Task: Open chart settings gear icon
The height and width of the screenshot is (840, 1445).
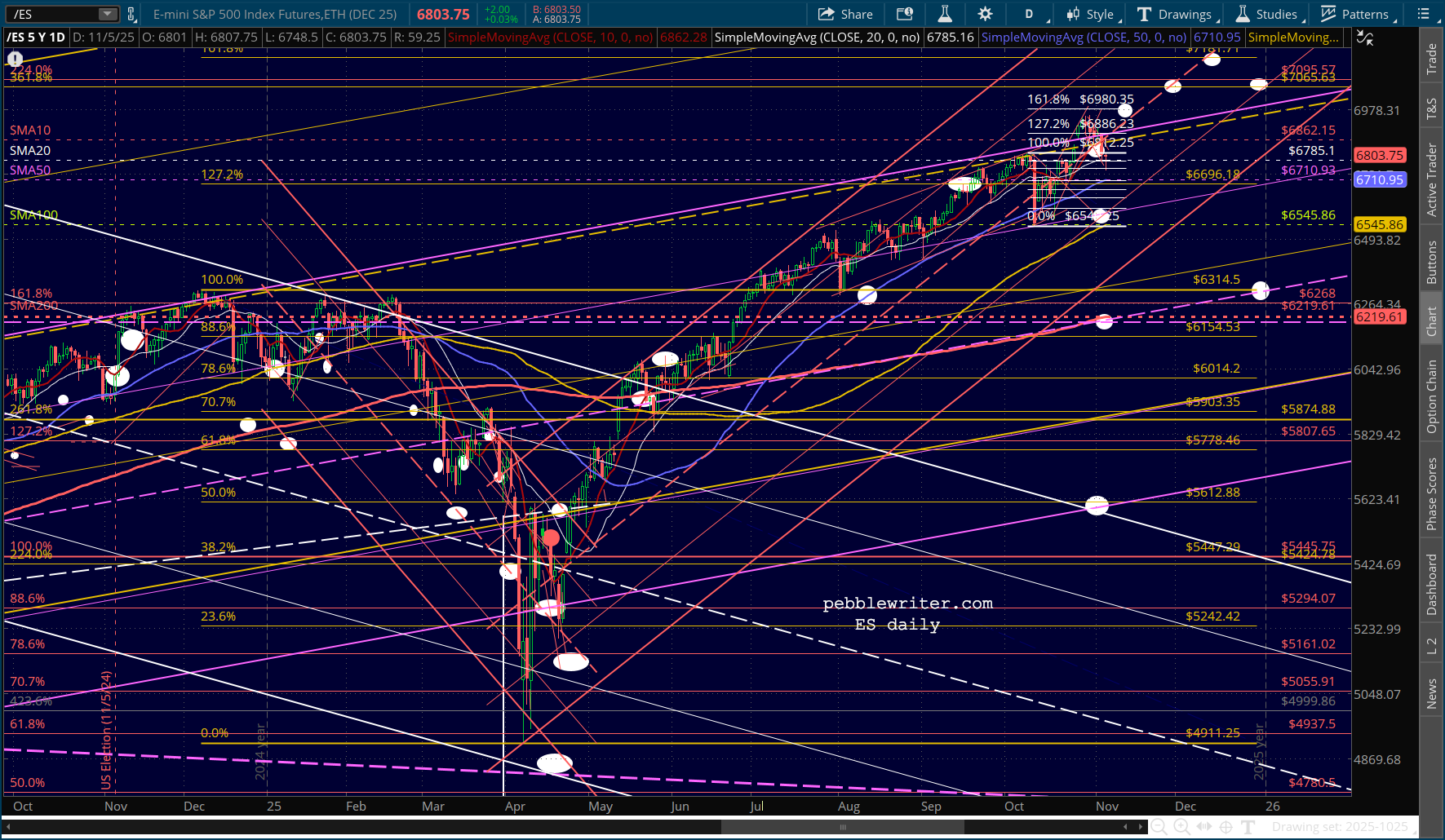Action: click(985, 14)
